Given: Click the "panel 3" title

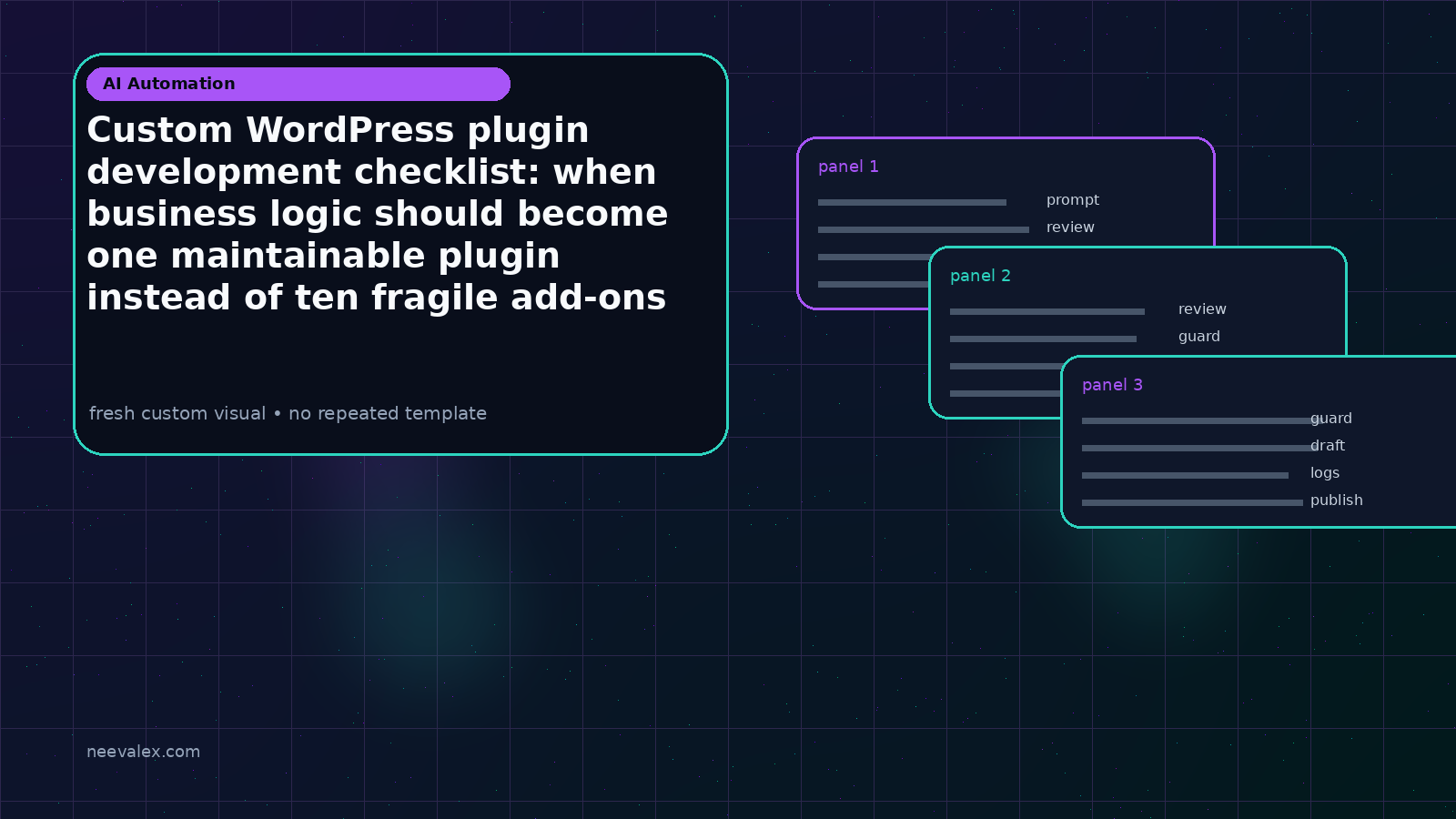Looking at the screenshot, I should pos(1112,385).
